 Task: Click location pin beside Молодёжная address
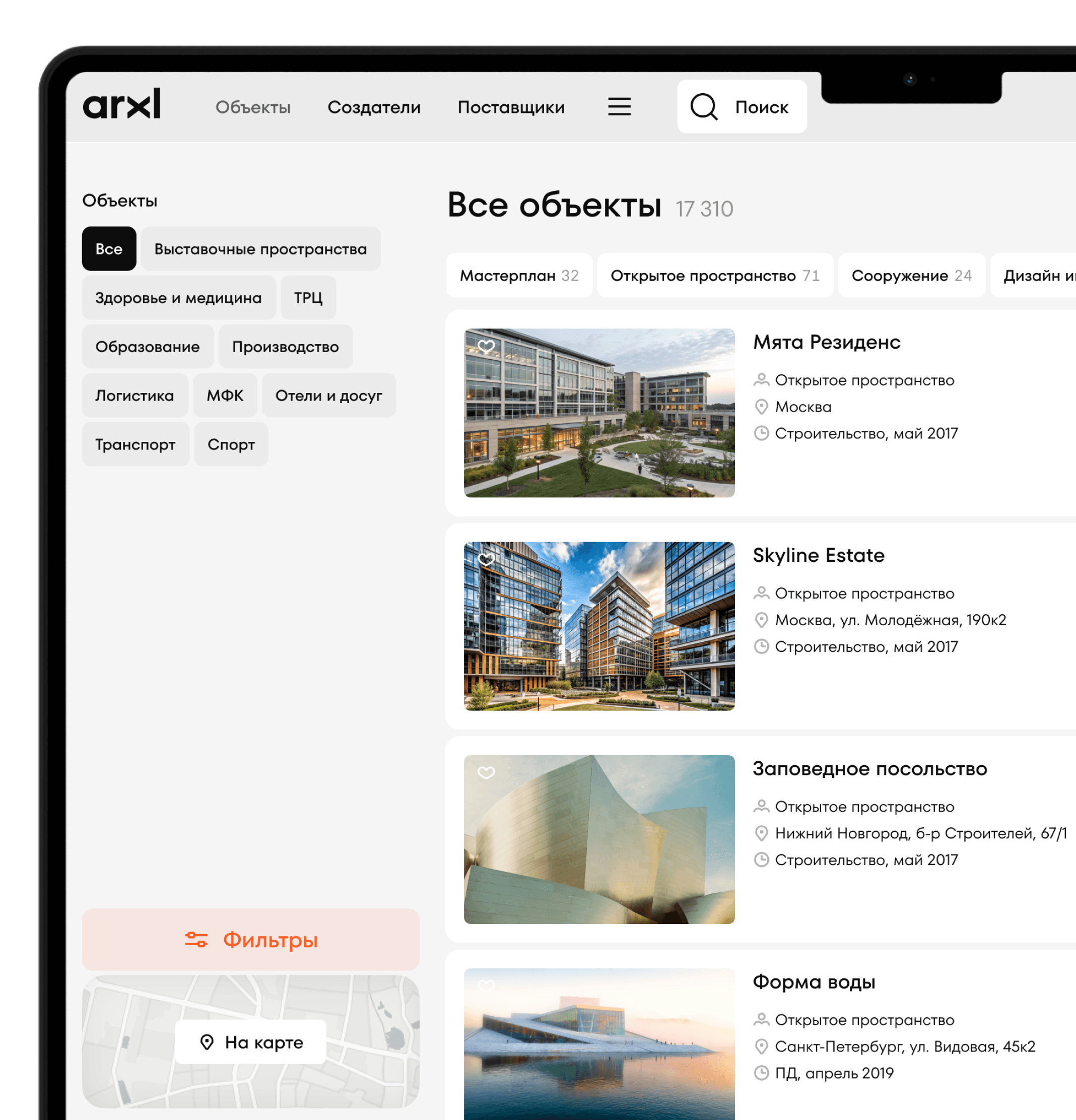[x=761, y=620]
